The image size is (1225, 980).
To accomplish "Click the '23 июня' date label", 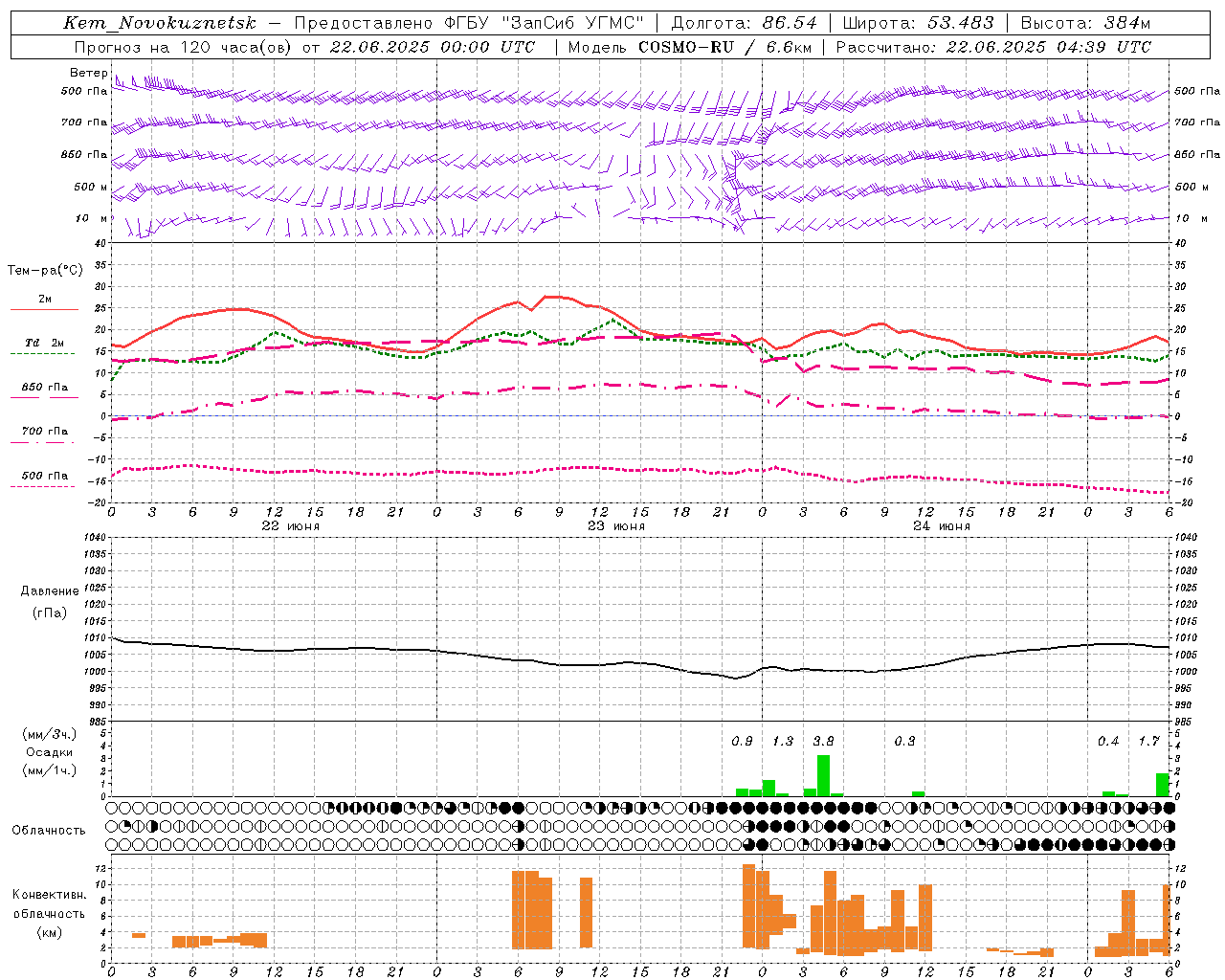I will pos(616,526).
